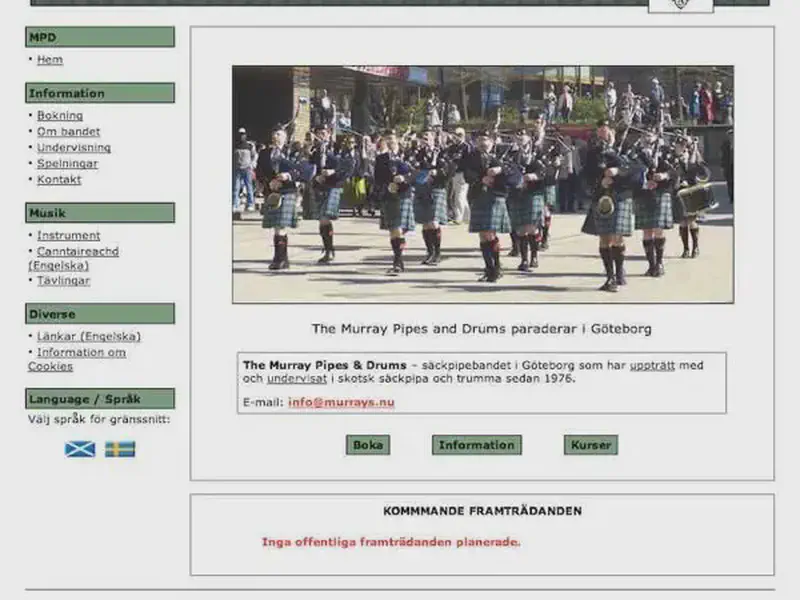Image resolution: width=800 pixels, height=600 pixels.
Task: Click the Boka button
Action: [x=368, y=445]
